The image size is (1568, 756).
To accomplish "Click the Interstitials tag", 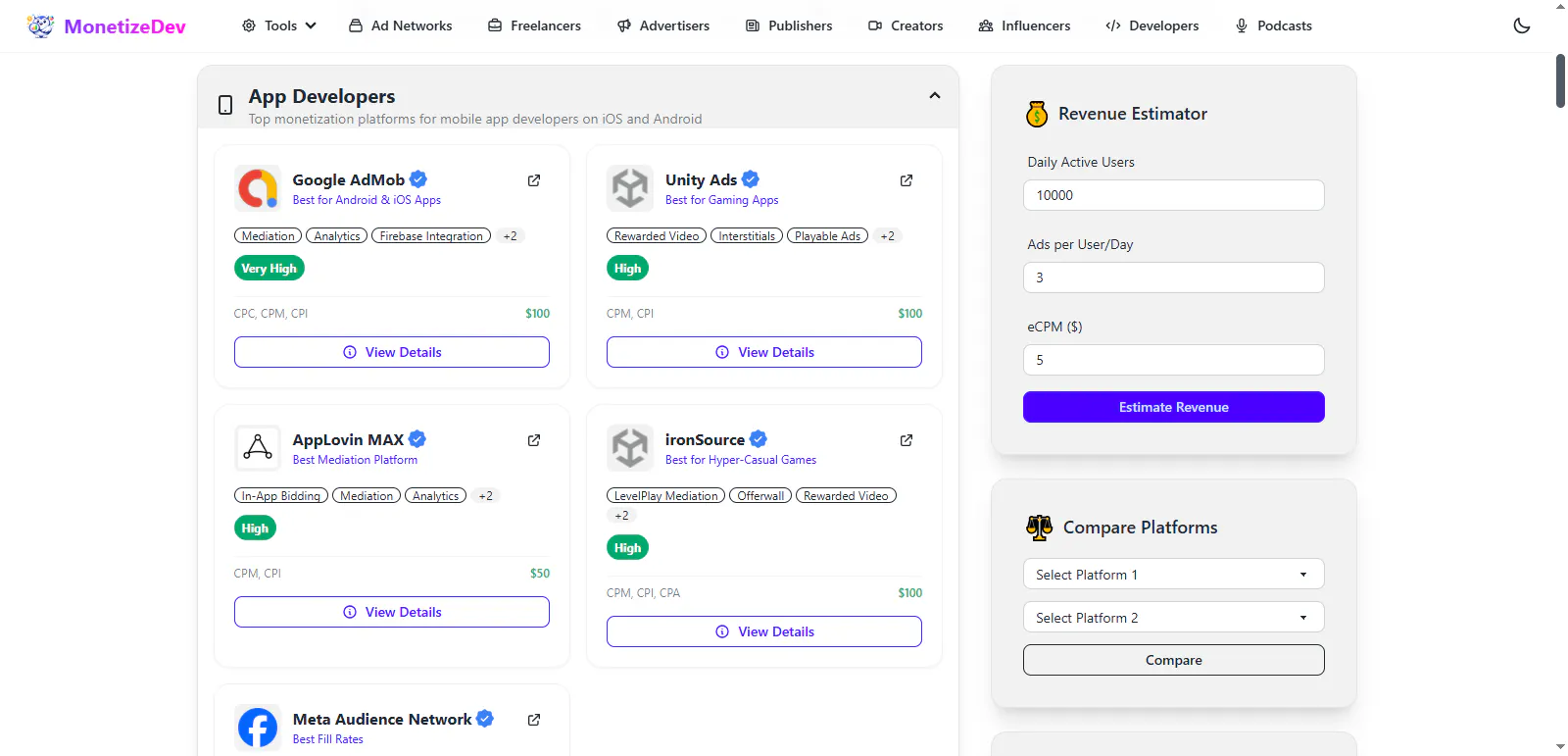I will pos(747,236).
